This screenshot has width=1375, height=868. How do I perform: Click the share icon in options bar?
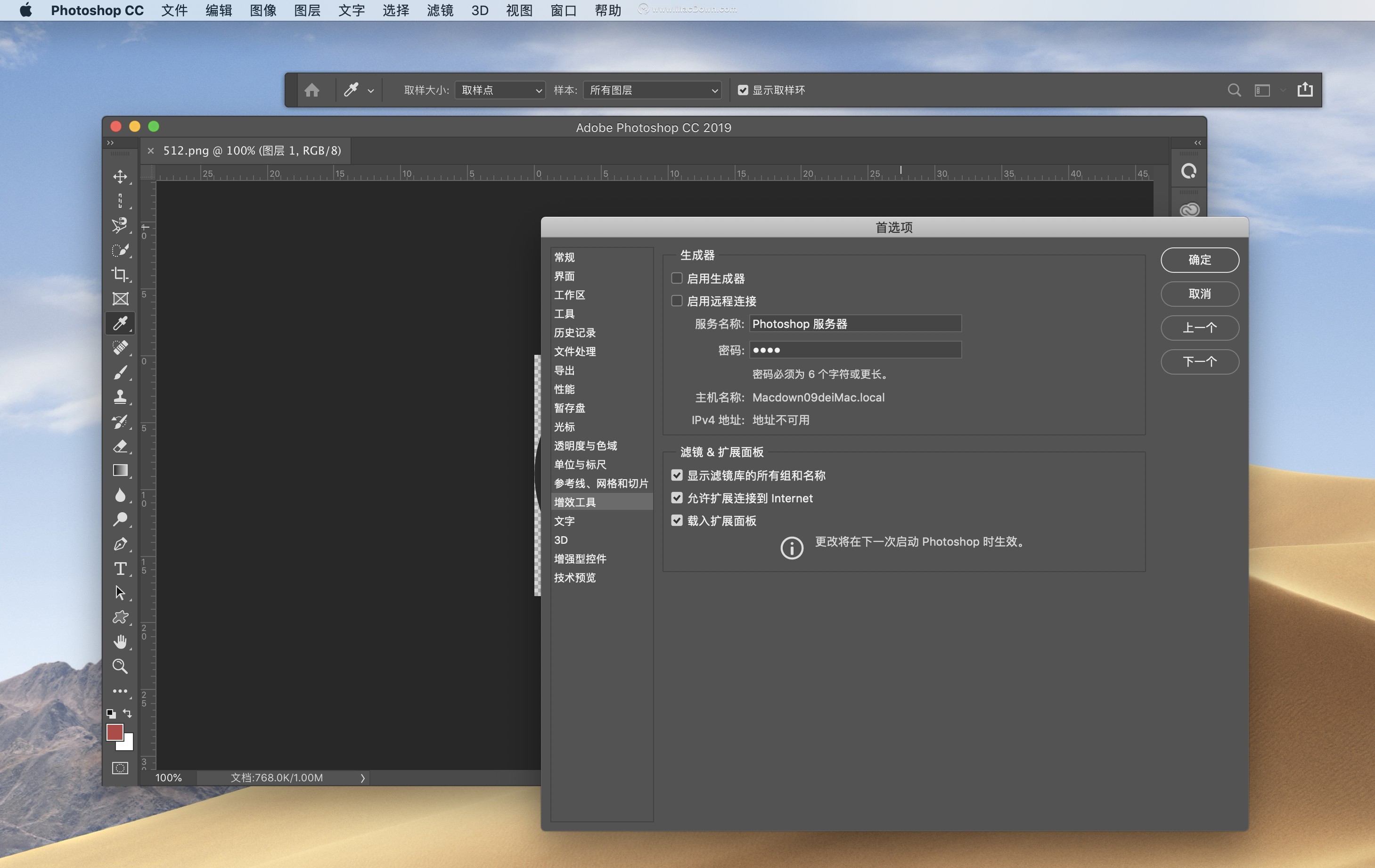click(1305, 90)
